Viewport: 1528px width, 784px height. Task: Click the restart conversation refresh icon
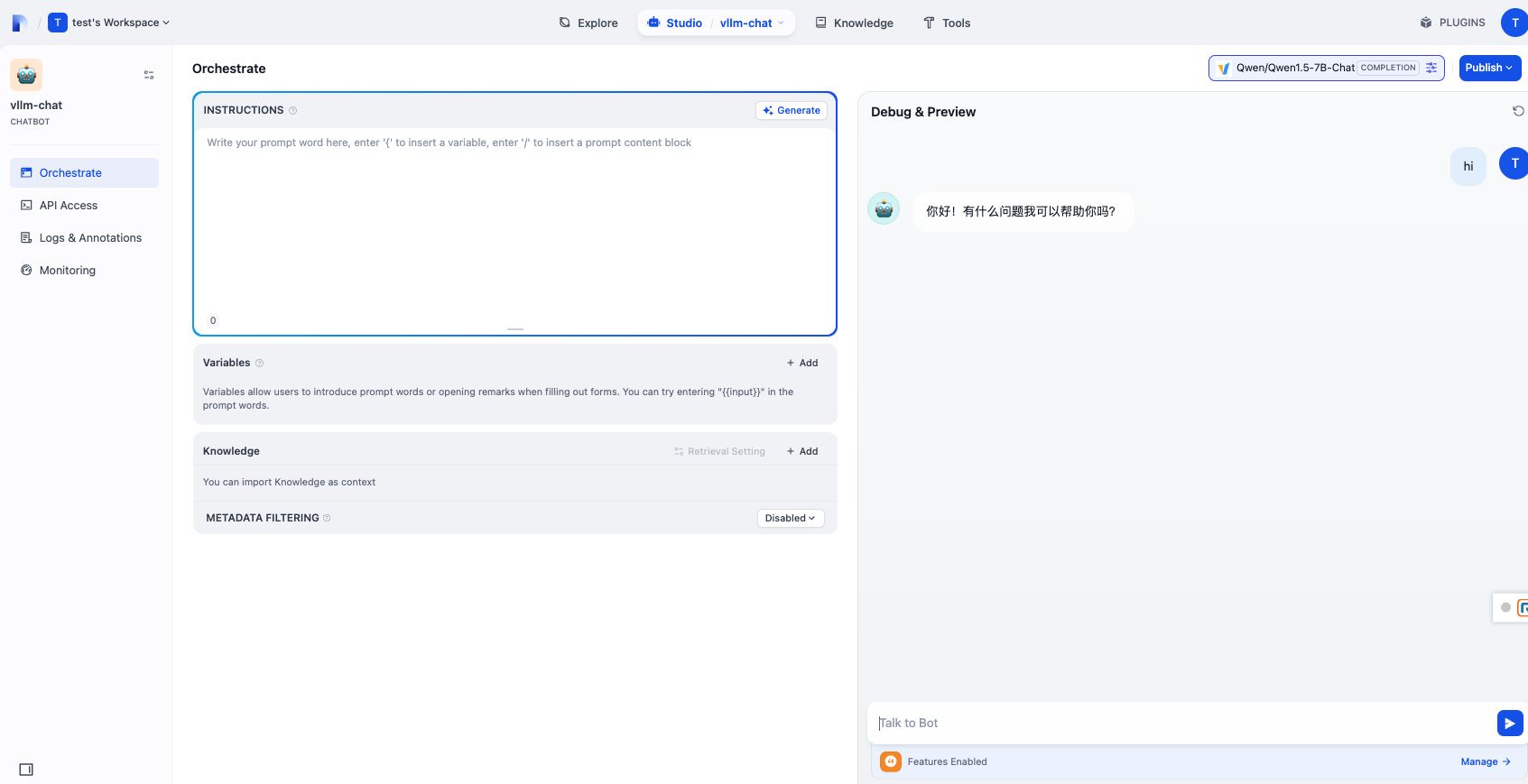click(x=1518, y=111)
